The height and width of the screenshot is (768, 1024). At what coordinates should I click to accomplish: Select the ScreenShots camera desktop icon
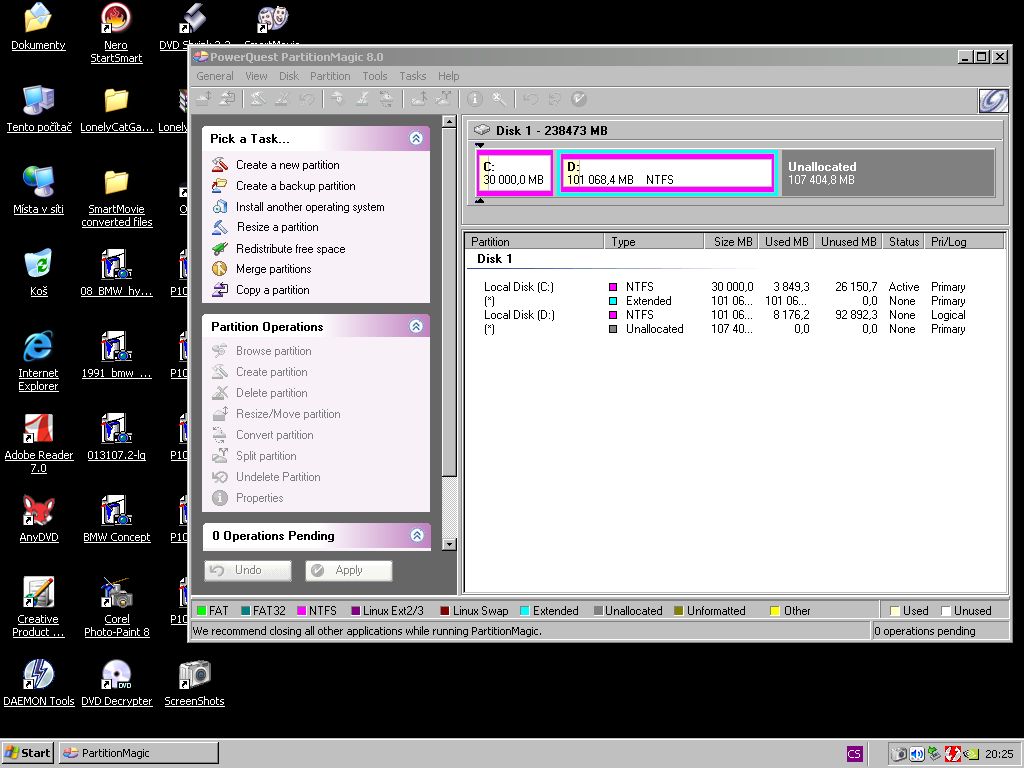click(194, 682)
